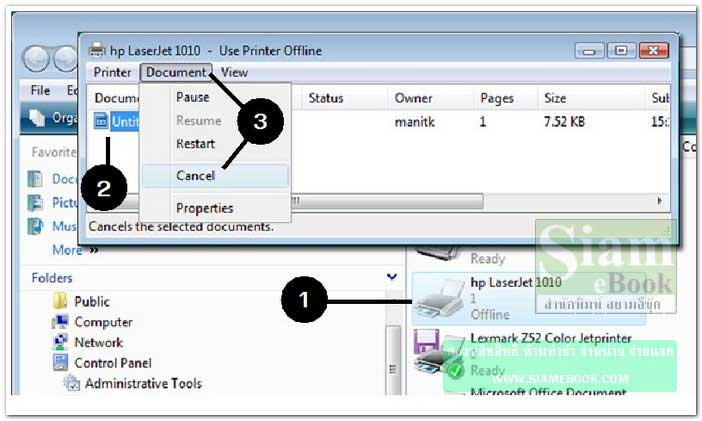Select Computer in the folder tree
Screen dimensions: 702x421
pos(103,322)
